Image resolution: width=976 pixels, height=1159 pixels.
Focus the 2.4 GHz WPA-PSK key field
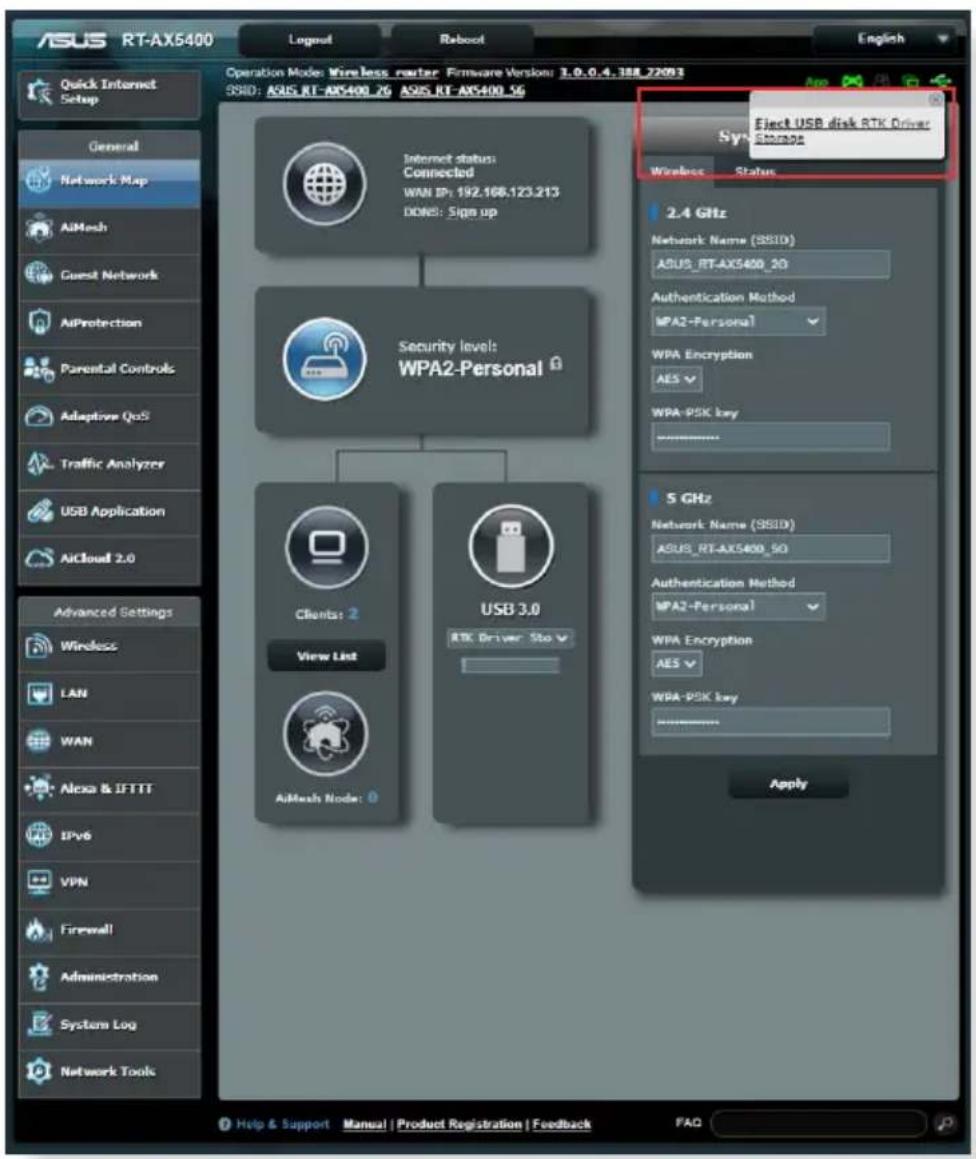[x=770, y=437]
